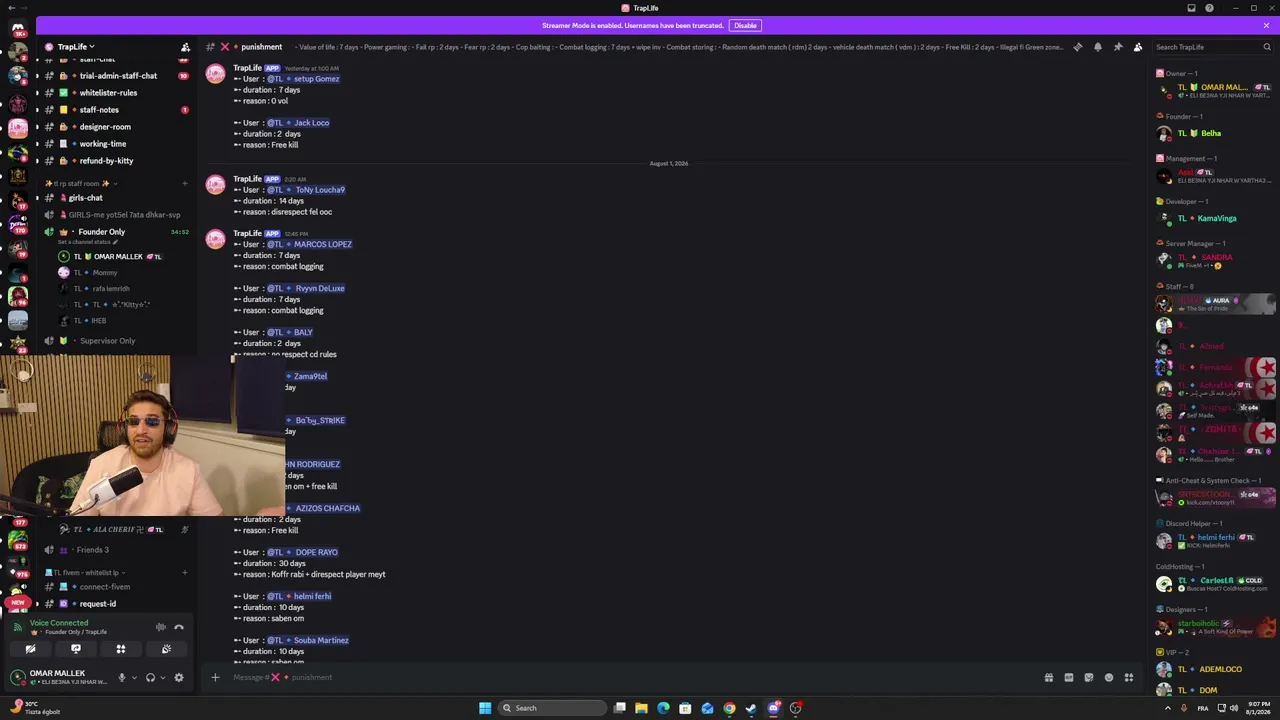Open the emoji picker
The image size is (1280, 720).
[1109, 677]
